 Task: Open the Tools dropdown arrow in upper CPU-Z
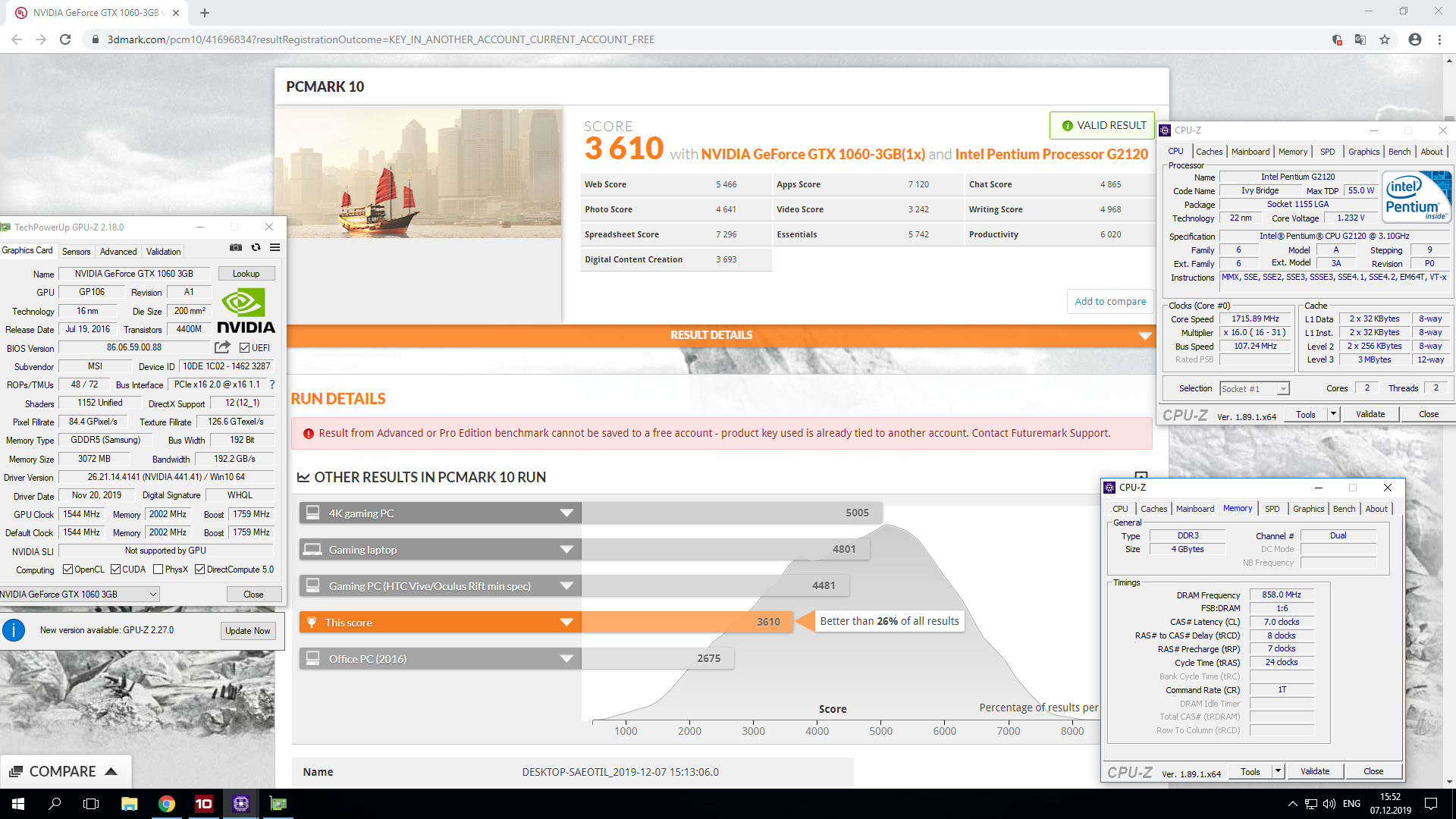[1333, 414]
